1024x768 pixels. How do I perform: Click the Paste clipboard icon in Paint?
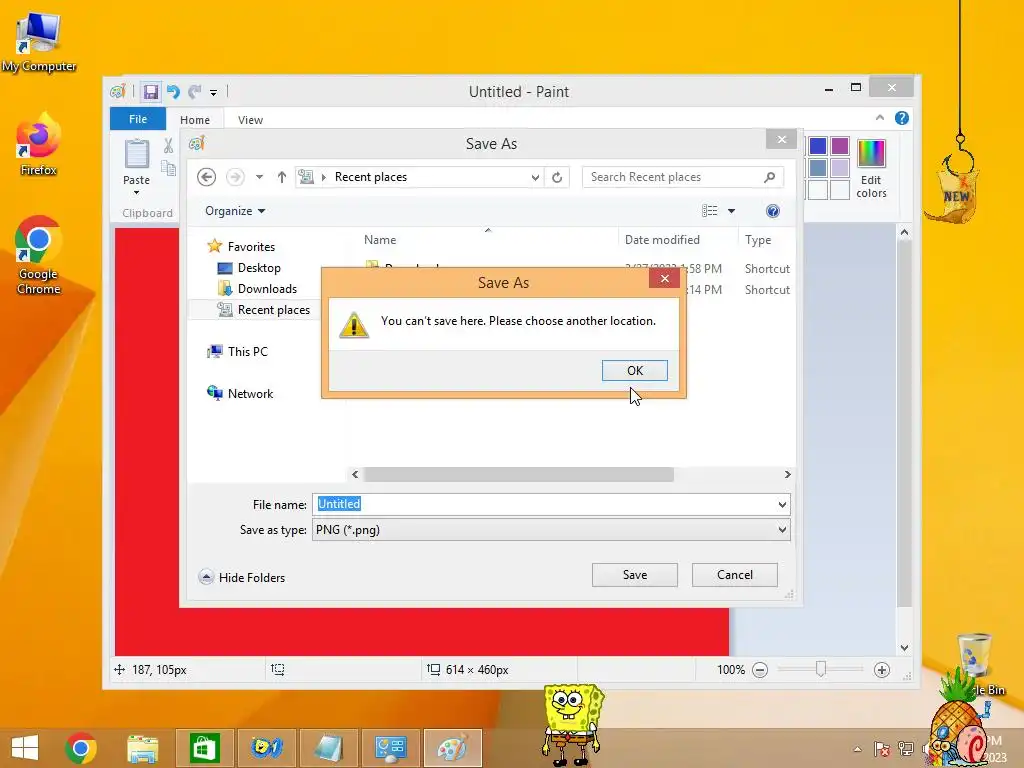(136, 154)
